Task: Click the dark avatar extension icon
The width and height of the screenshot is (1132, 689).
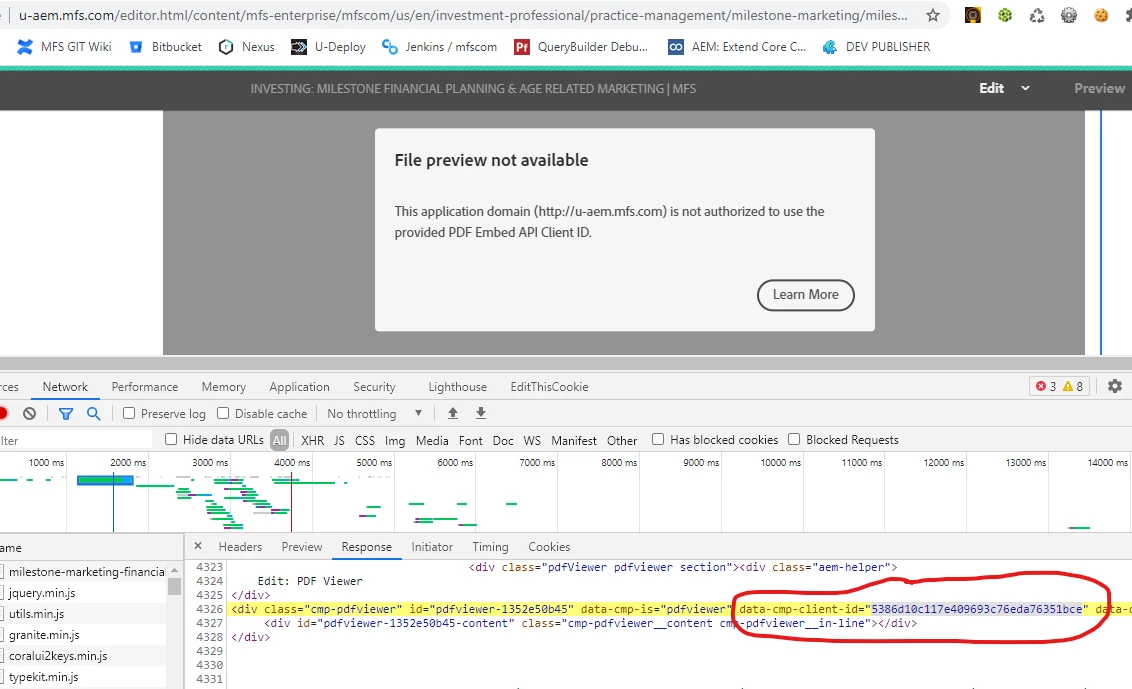Action: [973, 15]
